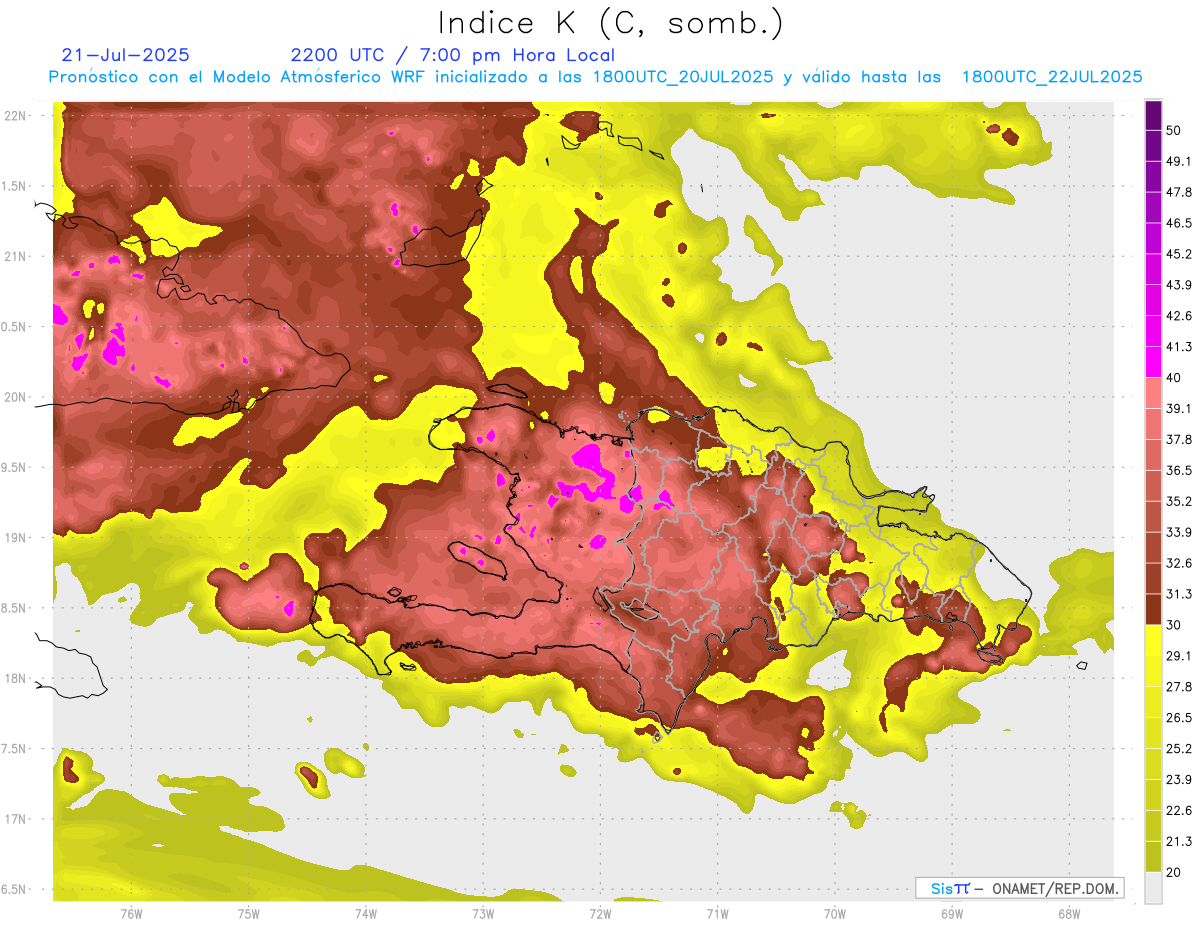The height and width of the screenshot is (927, 1200).
Task: Click the "22N" latitude axis label
Action: [15, 115]
